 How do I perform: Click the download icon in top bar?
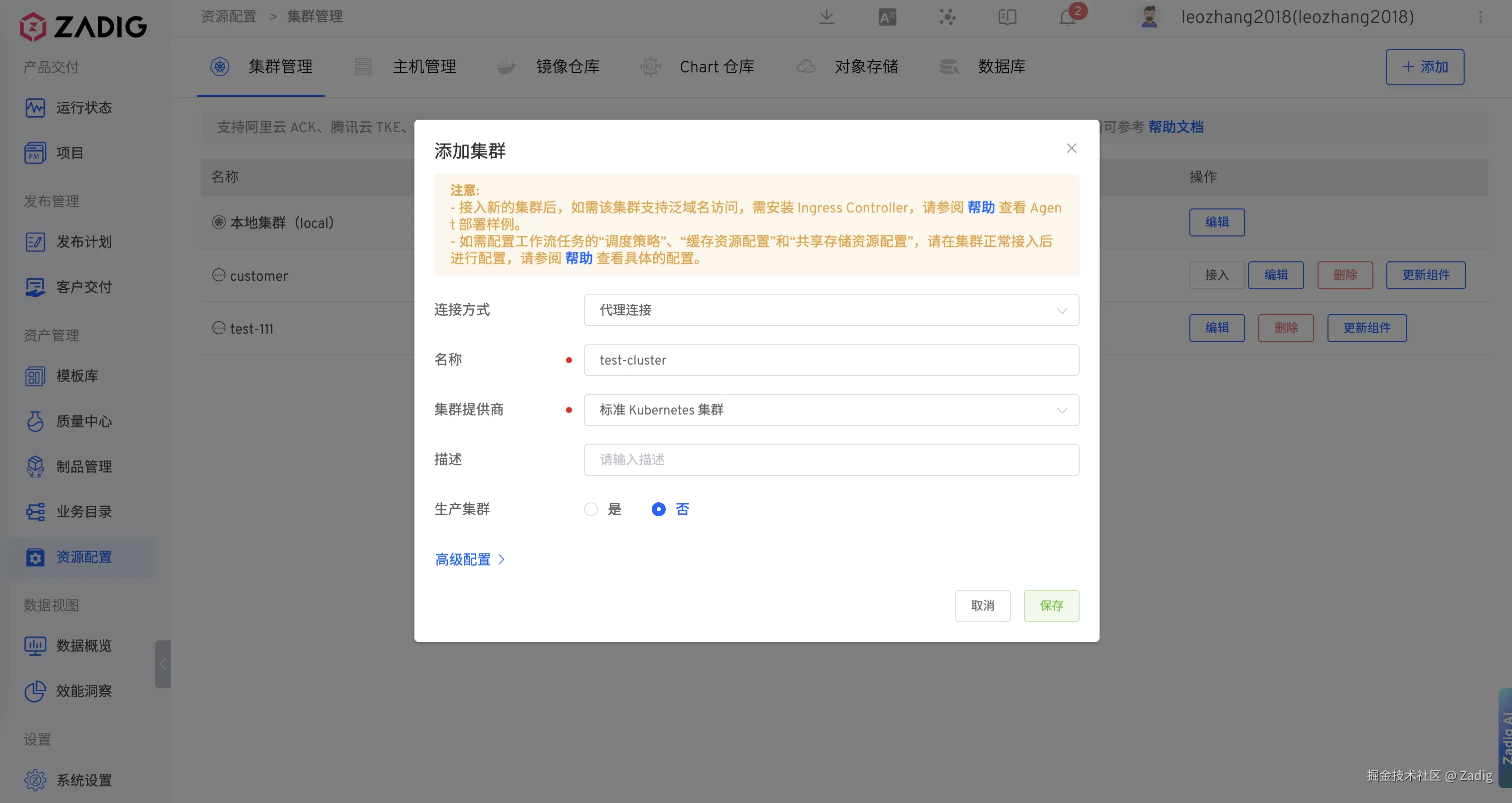[x=826, y=17]
